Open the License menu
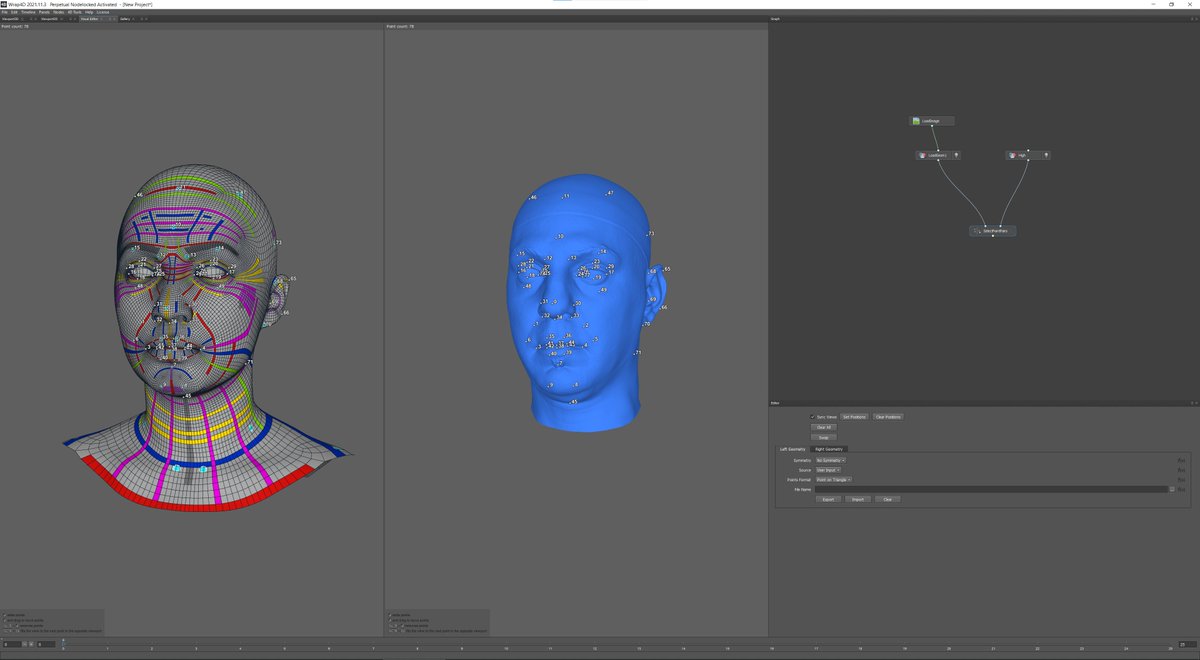The image size is (1200, 660). [103, 12]
